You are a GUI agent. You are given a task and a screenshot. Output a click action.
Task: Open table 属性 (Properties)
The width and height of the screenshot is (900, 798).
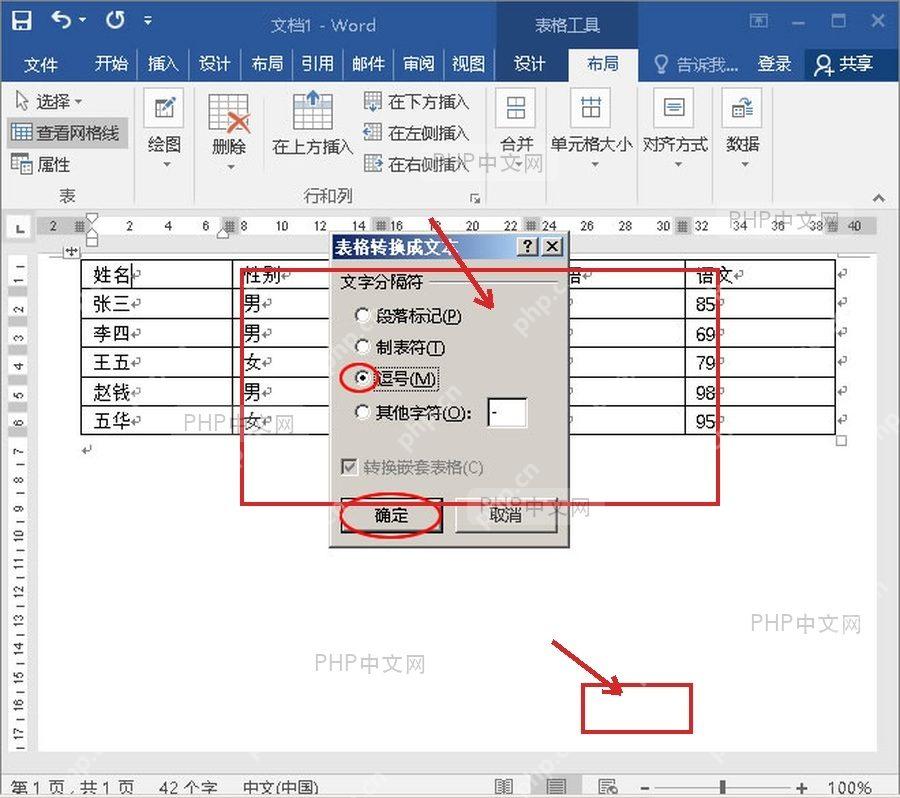[41, 164]
